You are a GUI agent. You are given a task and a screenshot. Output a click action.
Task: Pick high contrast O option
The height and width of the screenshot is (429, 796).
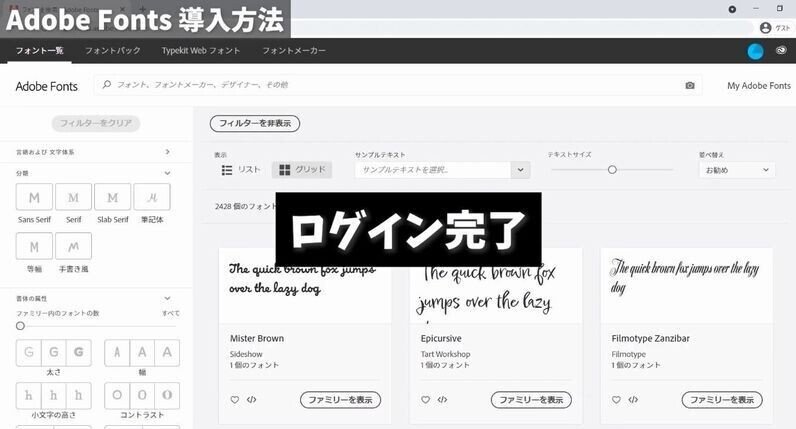click(167, 395)
